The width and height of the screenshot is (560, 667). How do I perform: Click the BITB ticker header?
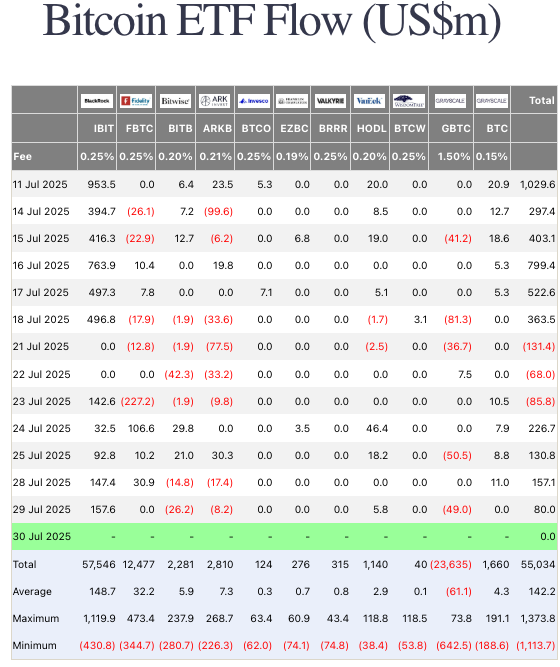180,128
